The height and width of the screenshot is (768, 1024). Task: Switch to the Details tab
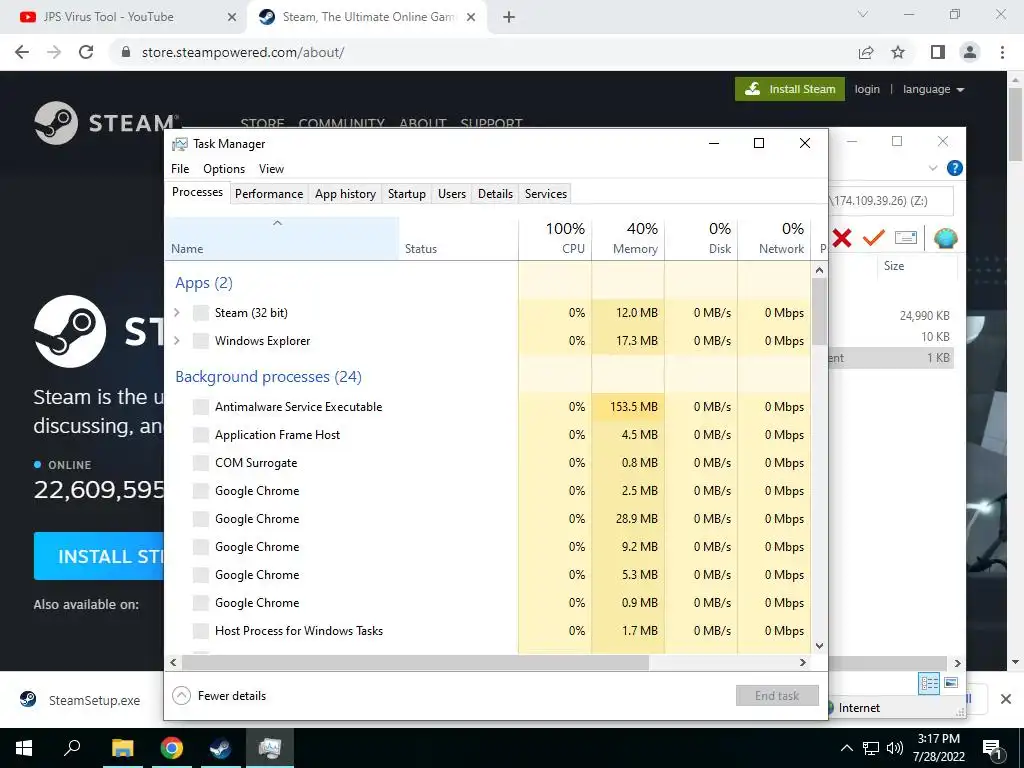tap(495, 193)
